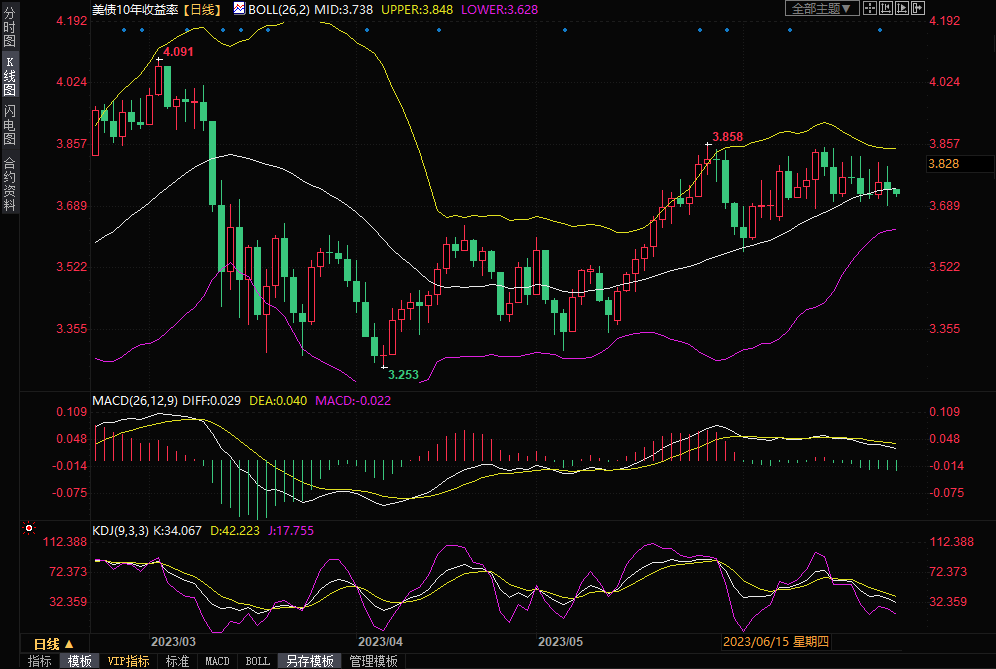The image size is (996, 669).
Task: Click the BOLL indicator icon beside chart title
Action: click(239, 8)
